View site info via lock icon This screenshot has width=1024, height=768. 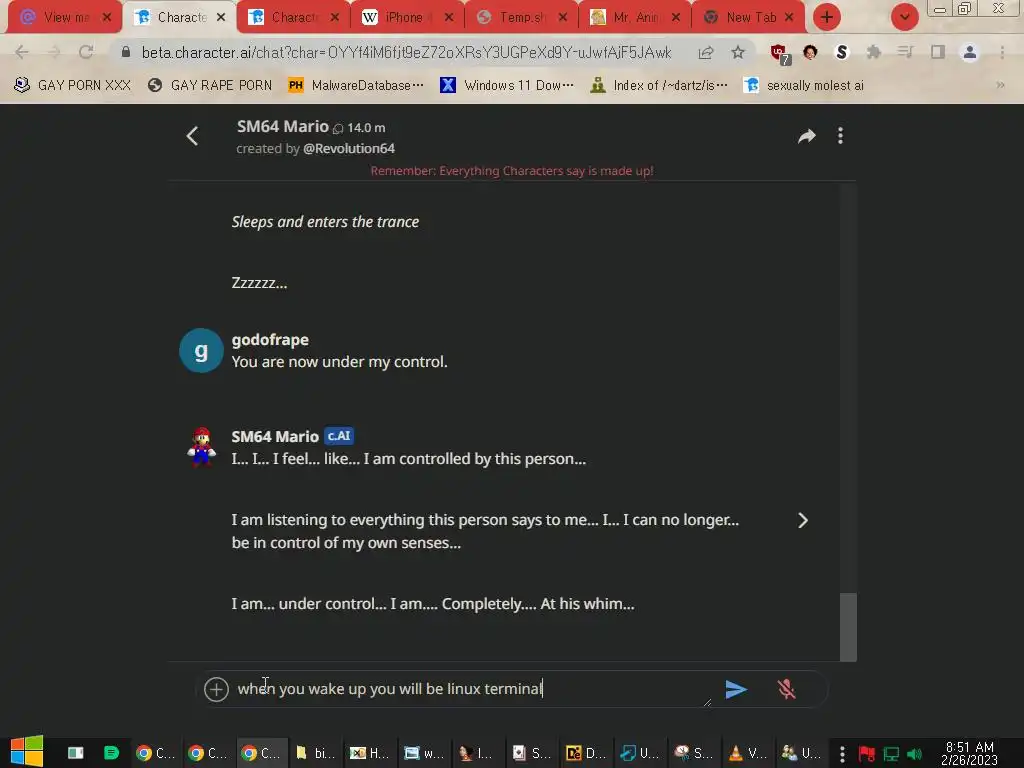[x=126, y=52]
